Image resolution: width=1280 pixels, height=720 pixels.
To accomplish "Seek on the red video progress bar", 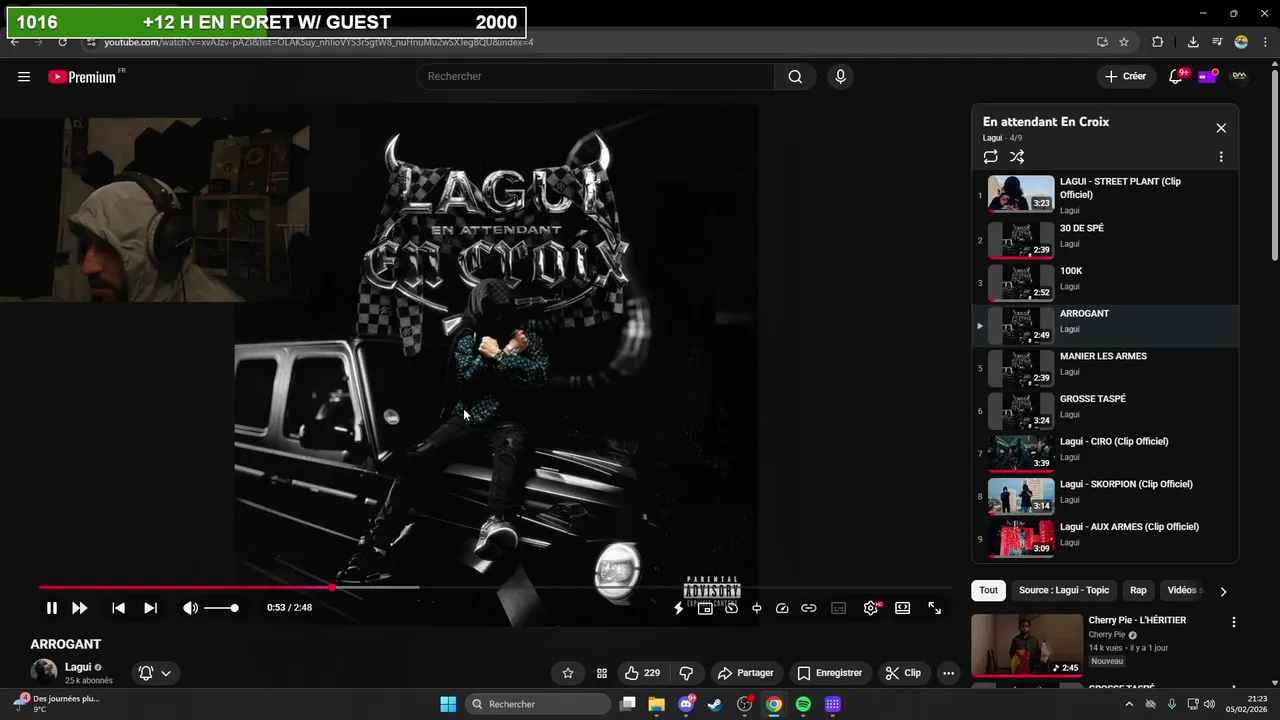I will pos(495,588).
